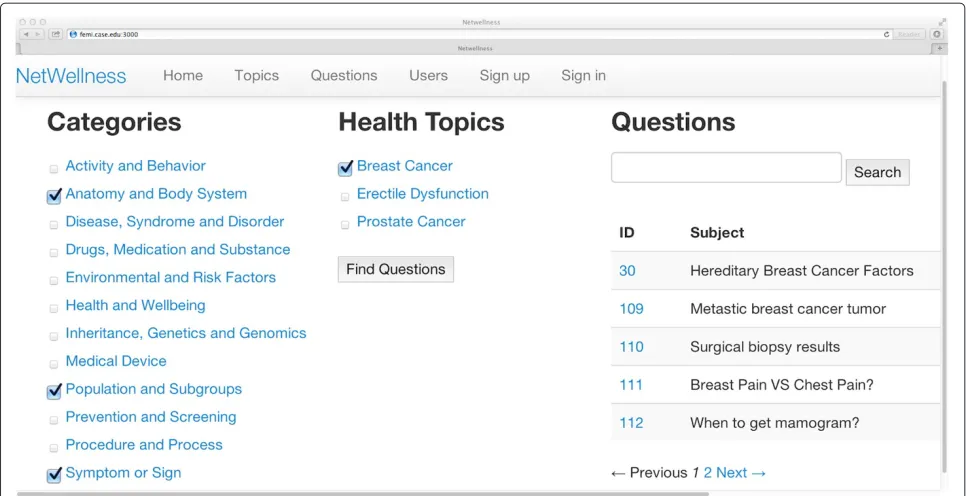Open Drugs, Medication and Substance link
Screen dimensions: 966x496
177,250
